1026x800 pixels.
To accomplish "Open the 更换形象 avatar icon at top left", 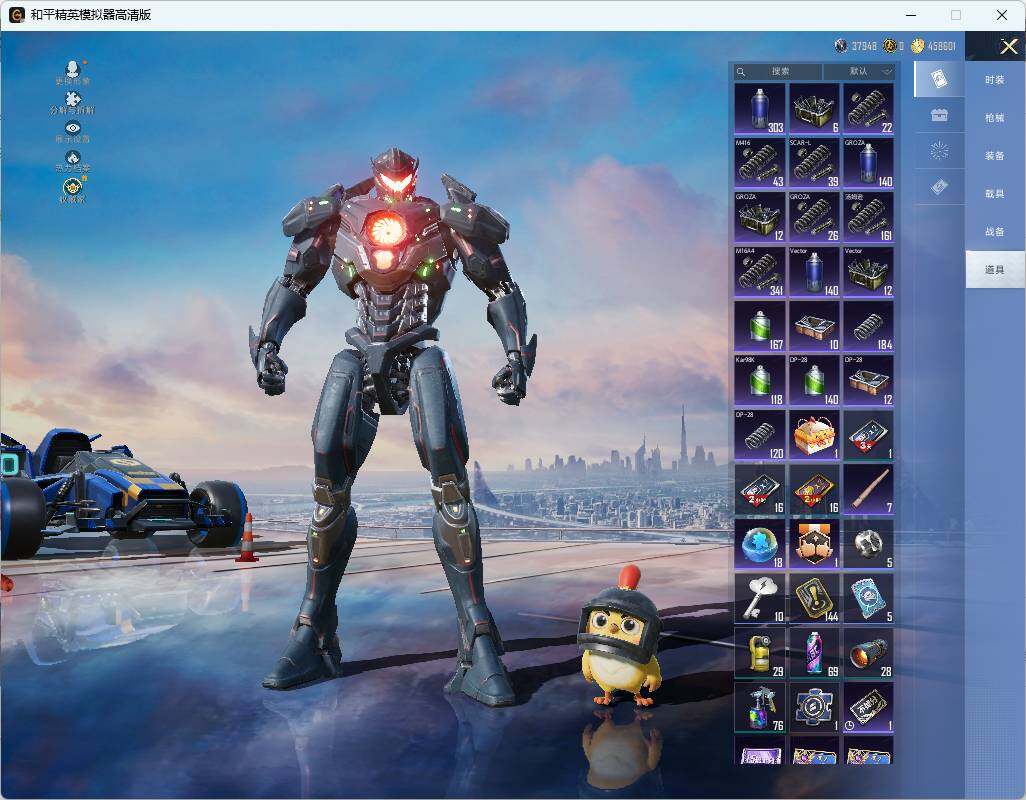I will (x=73, y=68).
